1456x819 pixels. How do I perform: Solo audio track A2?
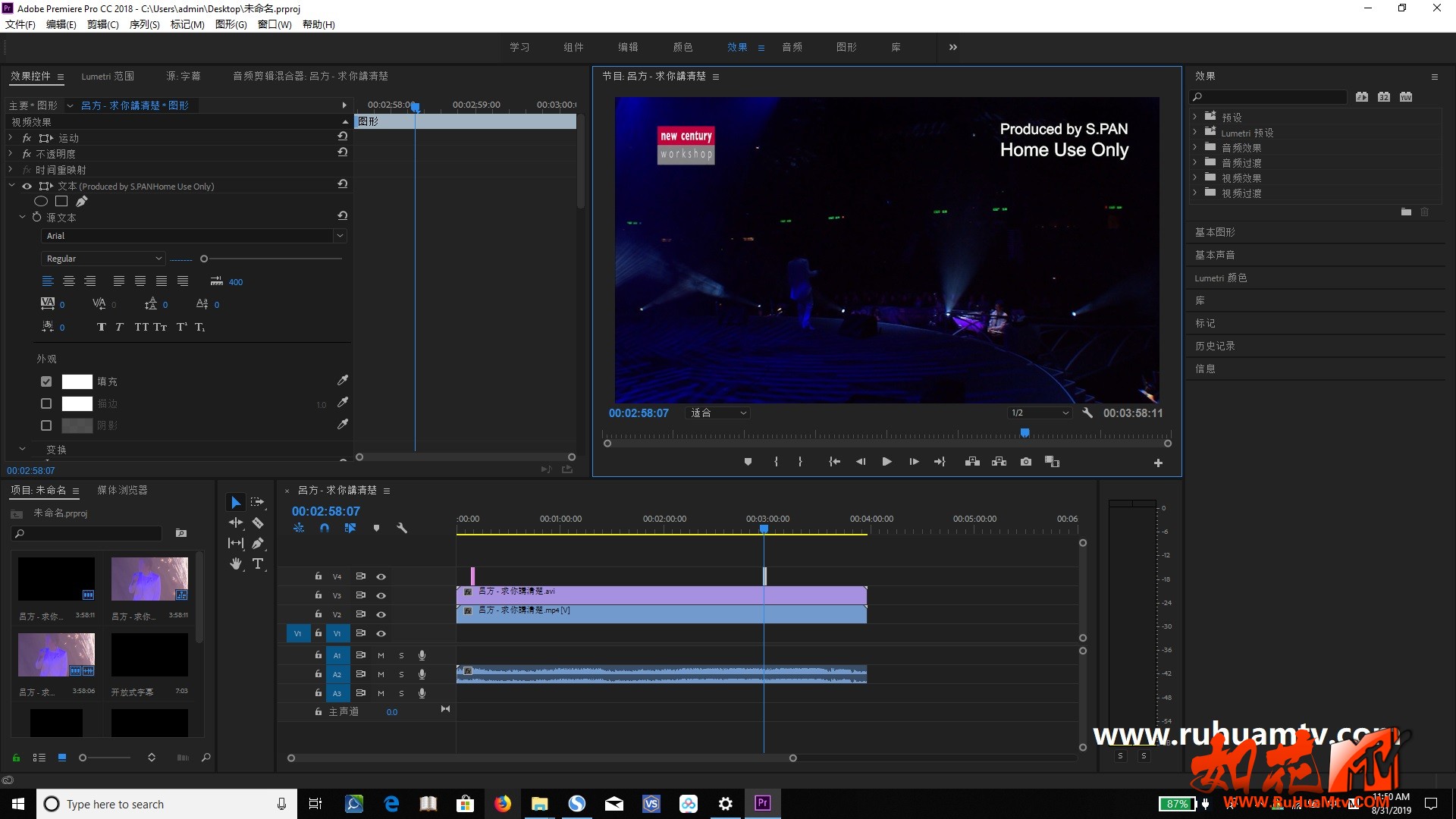[x=401, y=674]
